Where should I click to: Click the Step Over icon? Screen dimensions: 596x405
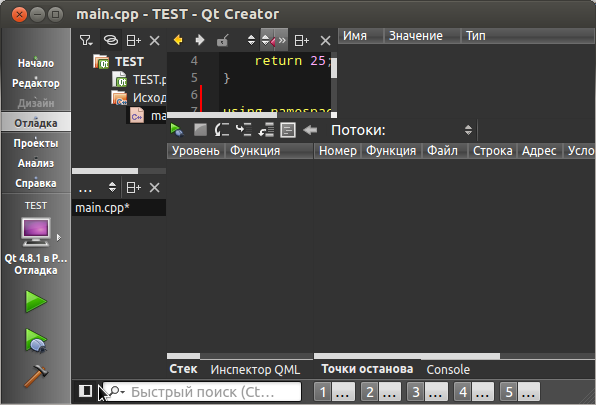(222, 130)
